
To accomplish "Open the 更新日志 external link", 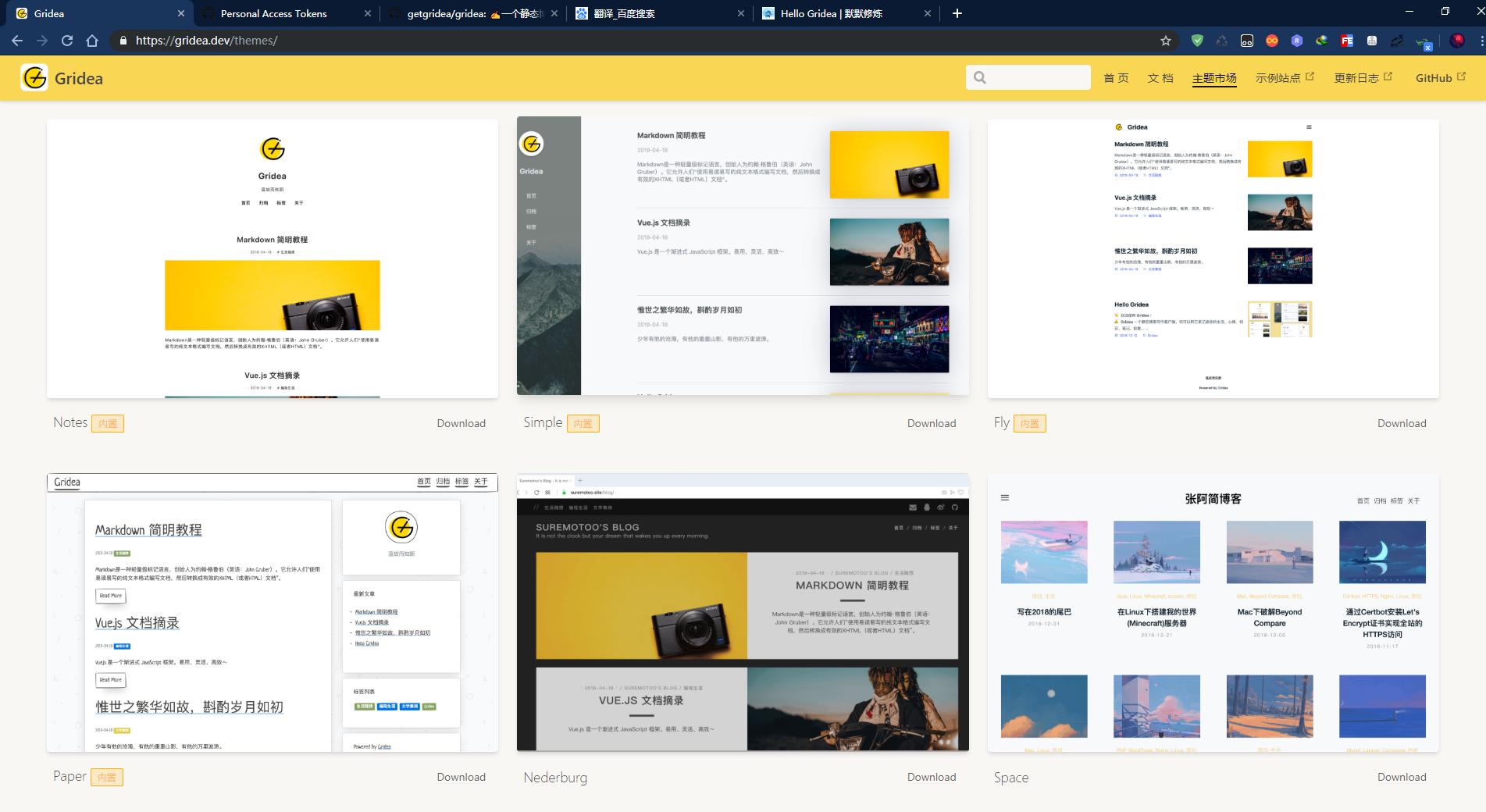I will (1363, 78).
